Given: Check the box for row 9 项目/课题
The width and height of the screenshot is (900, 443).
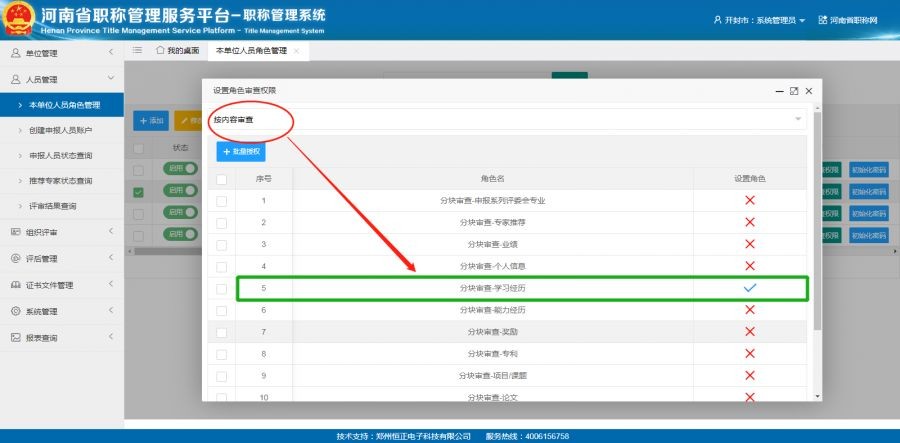Looking at the screenshot, I should 222,376.
